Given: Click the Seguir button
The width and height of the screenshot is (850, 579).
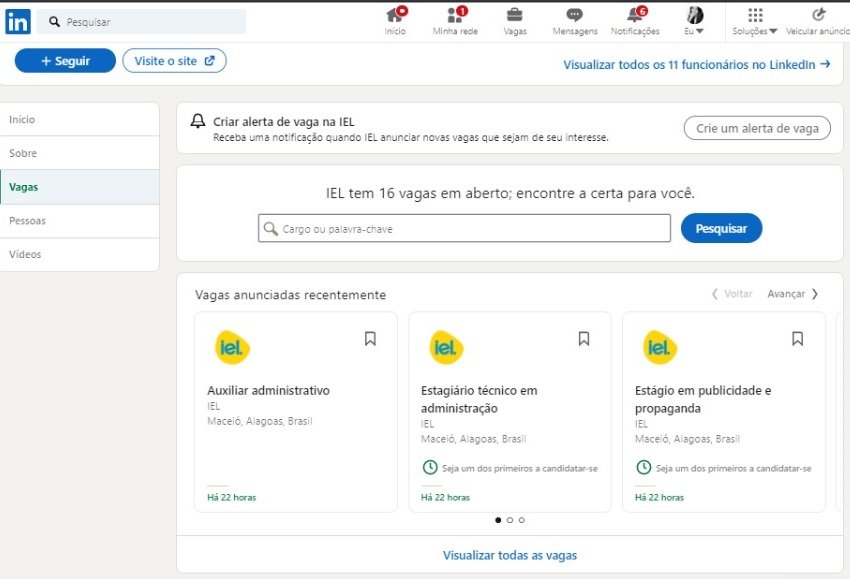Looking at the screenshot, I should click(x=65, y=61).
